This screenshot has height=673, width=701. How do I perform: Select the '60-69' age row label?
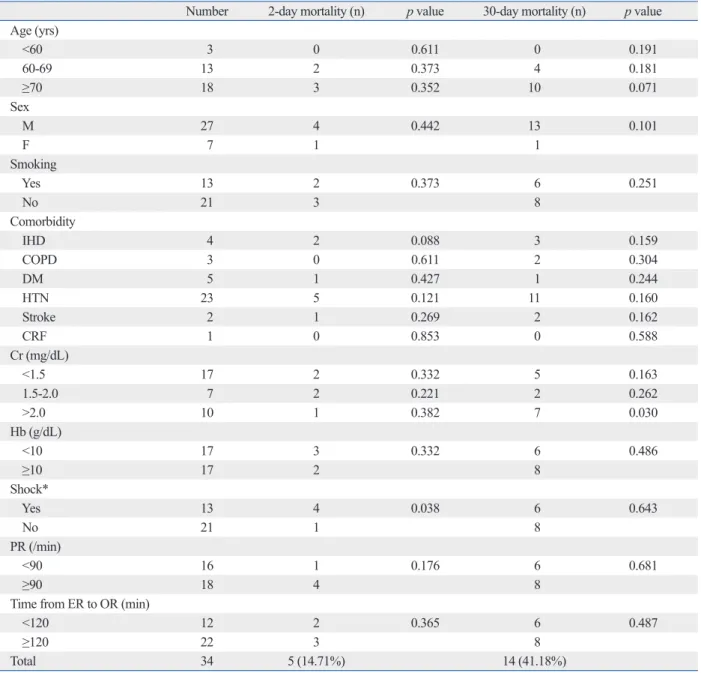tap(37, 68)
